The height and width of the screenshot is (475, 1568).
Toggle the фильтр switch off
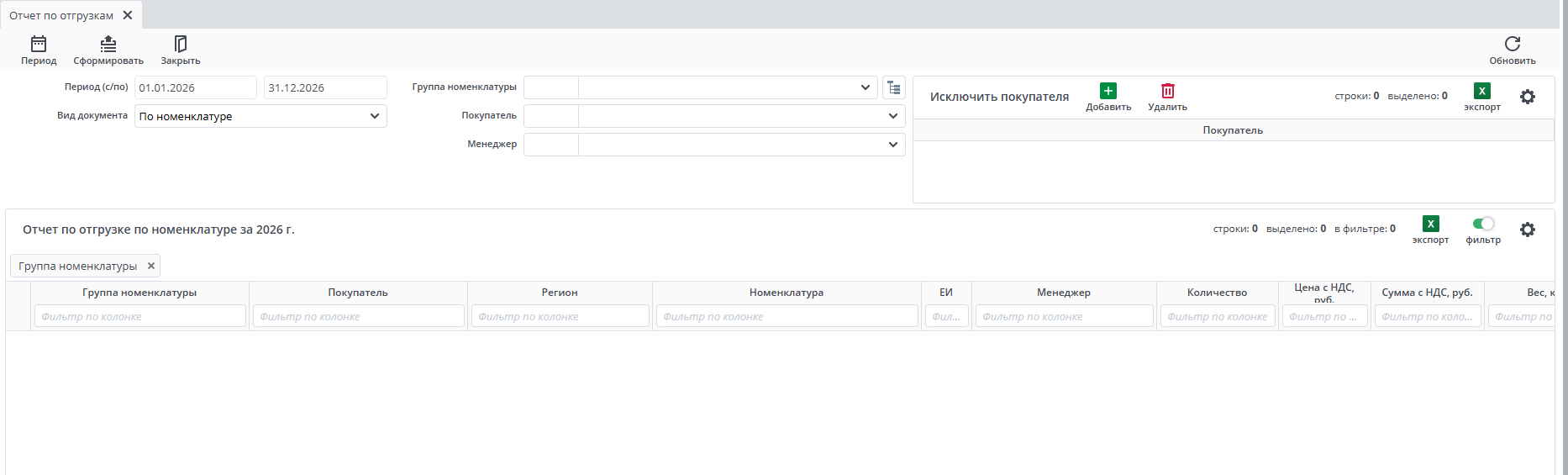pyautogui.click(x=1483, y=224)
